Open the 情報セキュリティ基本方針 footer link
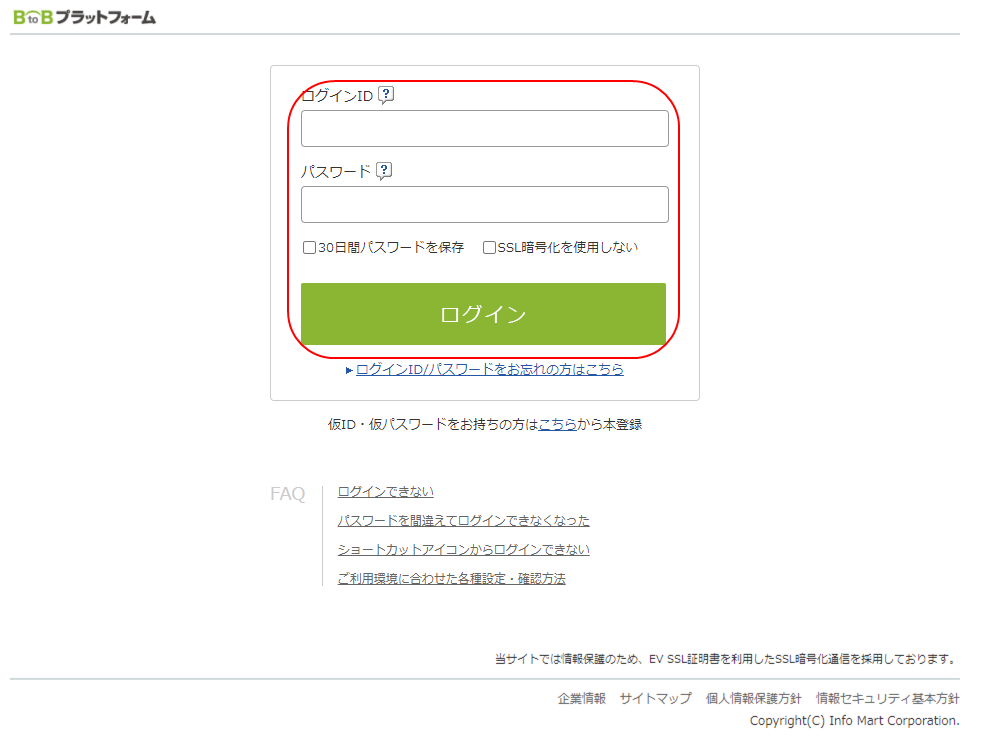Screen dimensions: 984x744 (x=887, y=699)
